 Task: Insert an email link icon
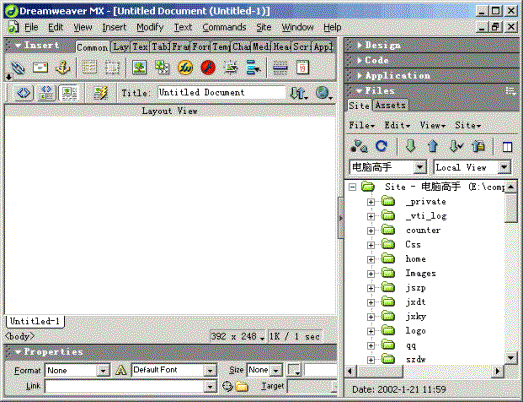pyautogui.click(x=40, y=68)
